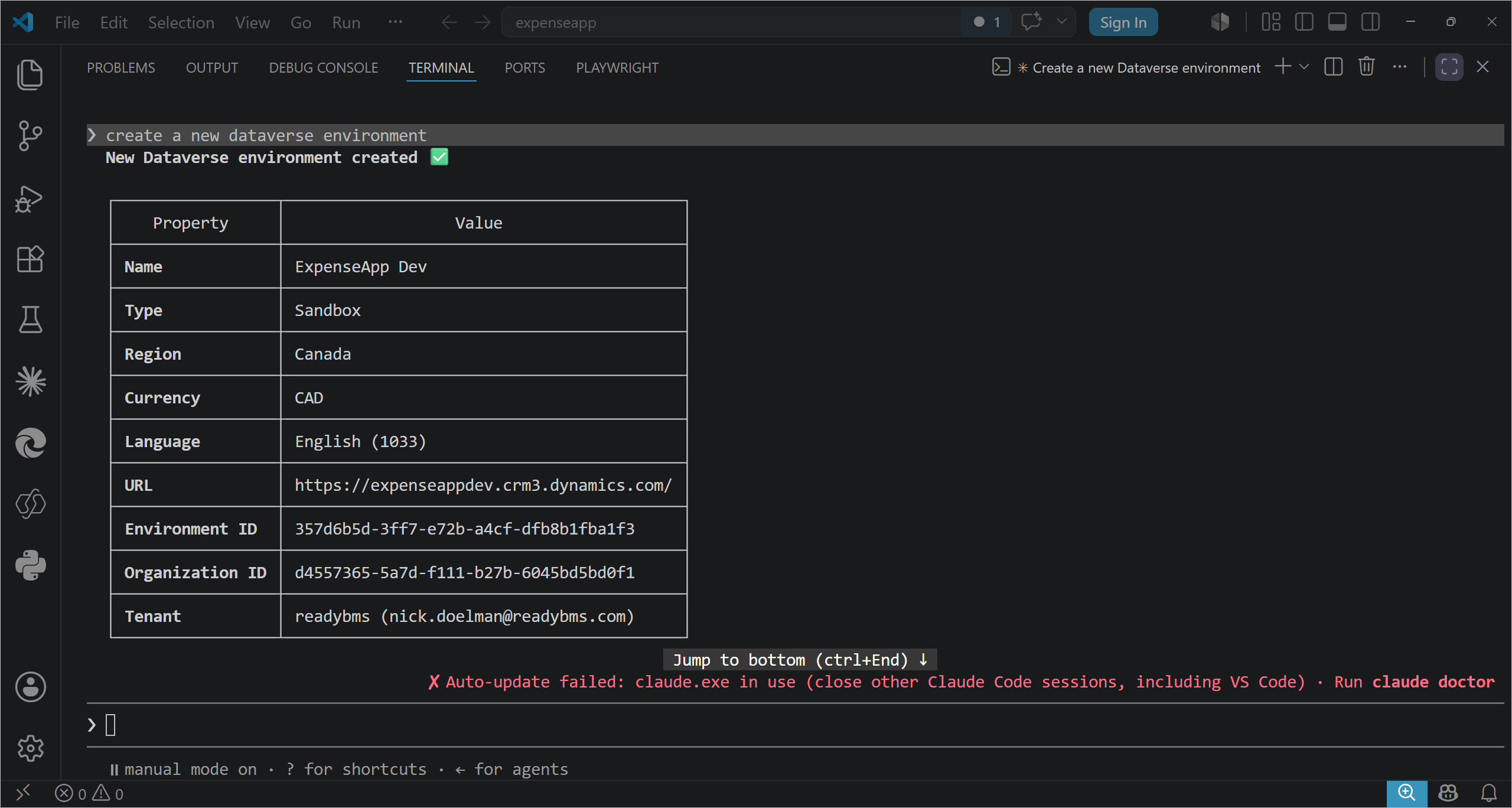This screenshot has width=1512, height=808.
Task: Open terminal panel more actions ellipsis
Action: 1400,67
